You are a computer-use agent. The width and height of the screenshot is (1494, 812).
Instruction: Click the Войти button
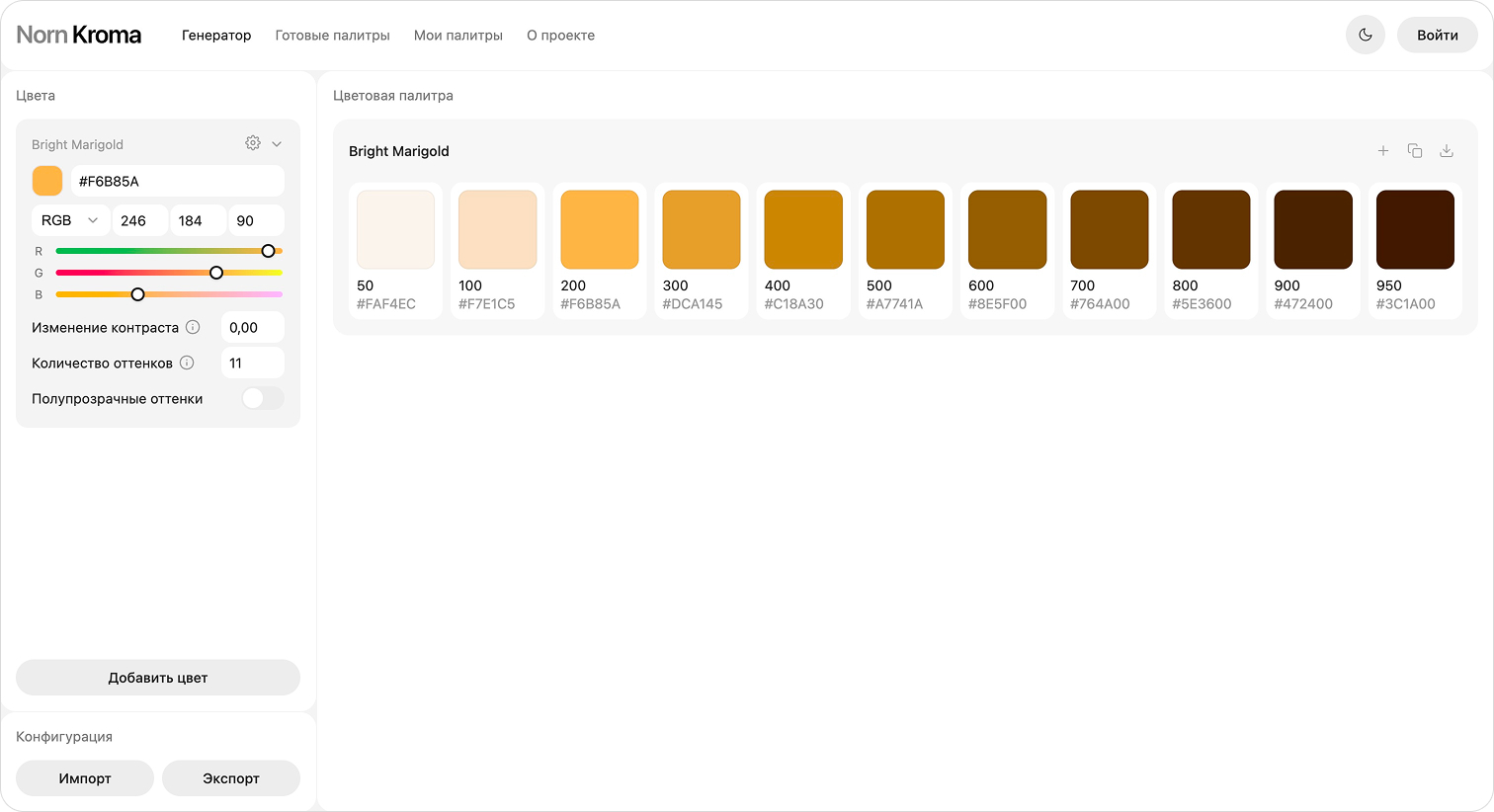[x=1437, y=36]
